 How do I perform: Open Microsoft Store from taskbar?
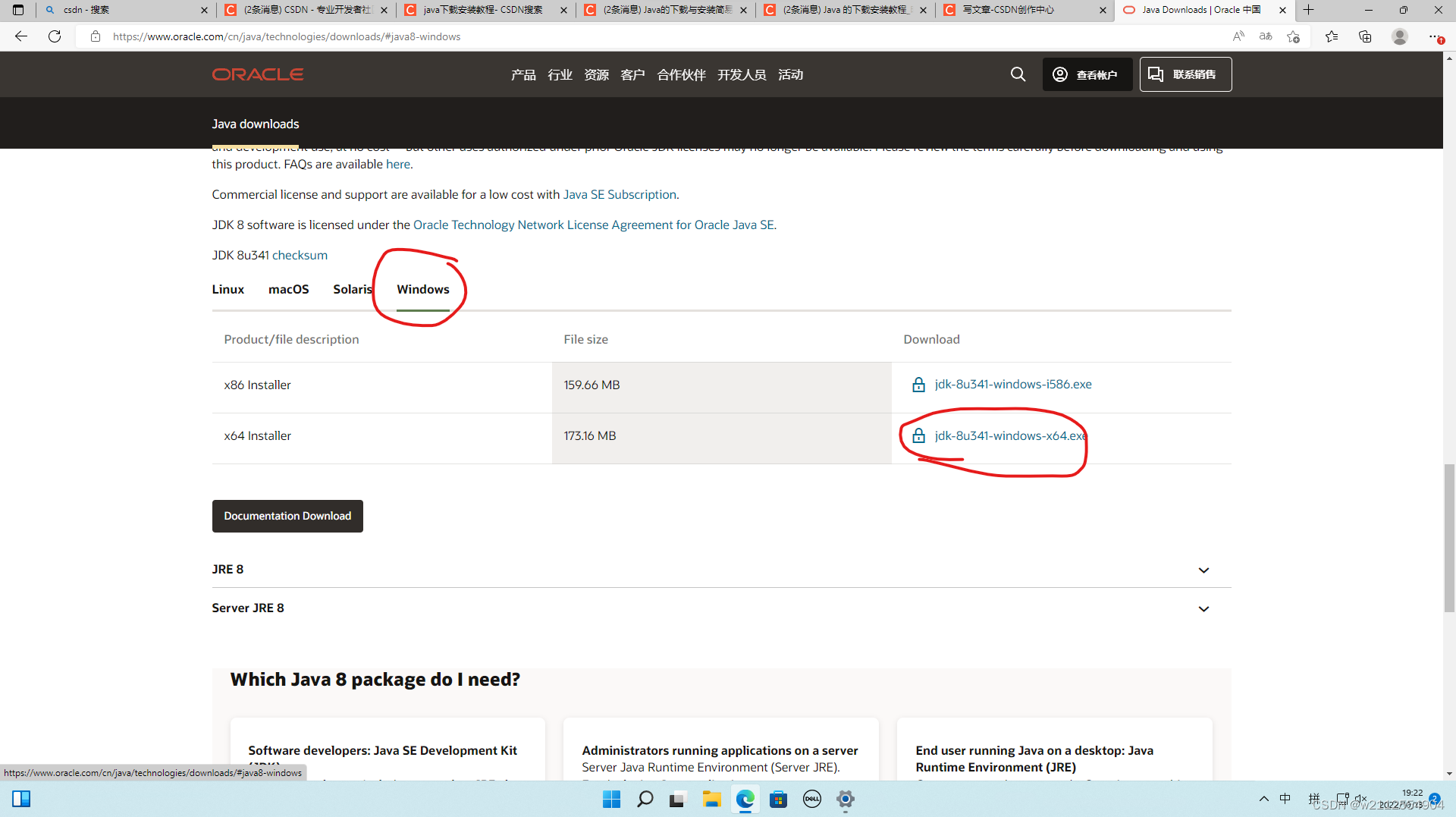point(778,799)
